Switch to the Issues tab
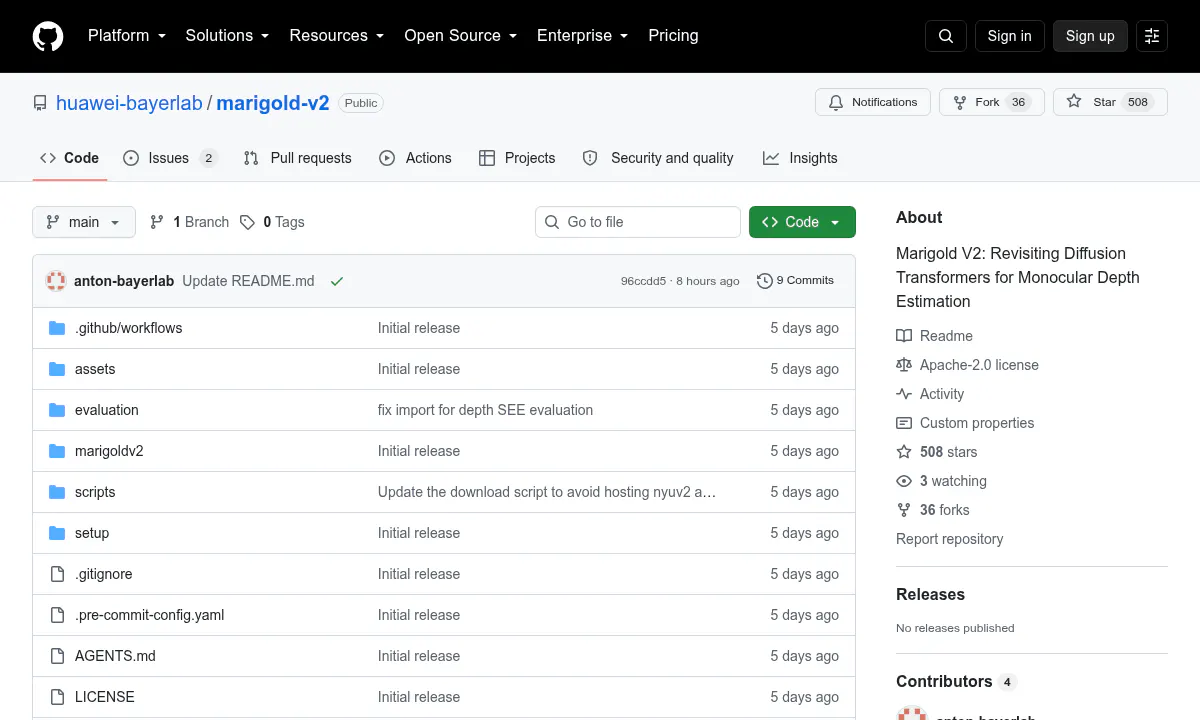The image size is (1200, 720). click(170, 158)
